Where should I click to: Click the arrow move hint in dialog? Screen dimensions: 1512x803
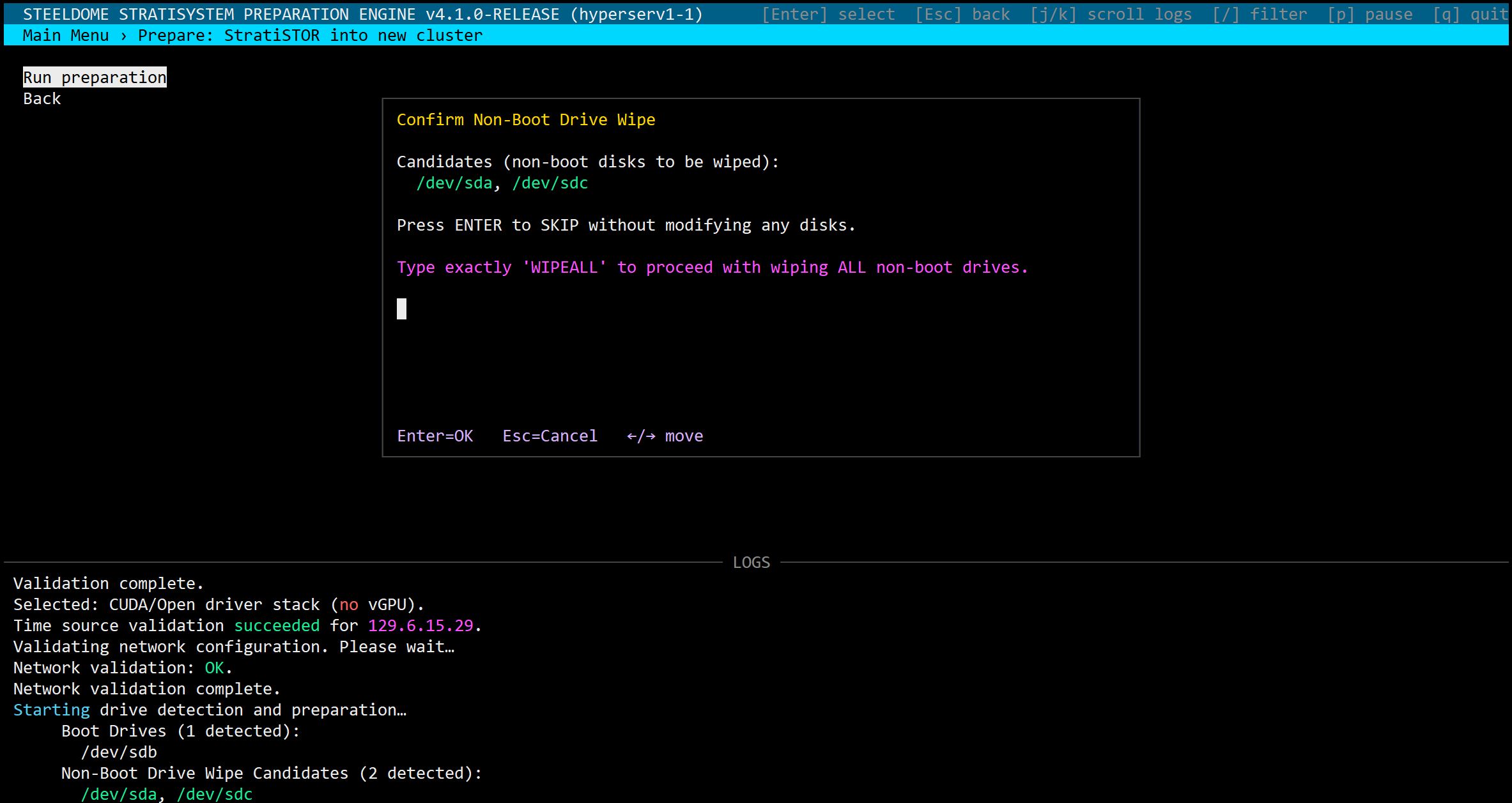665,436
